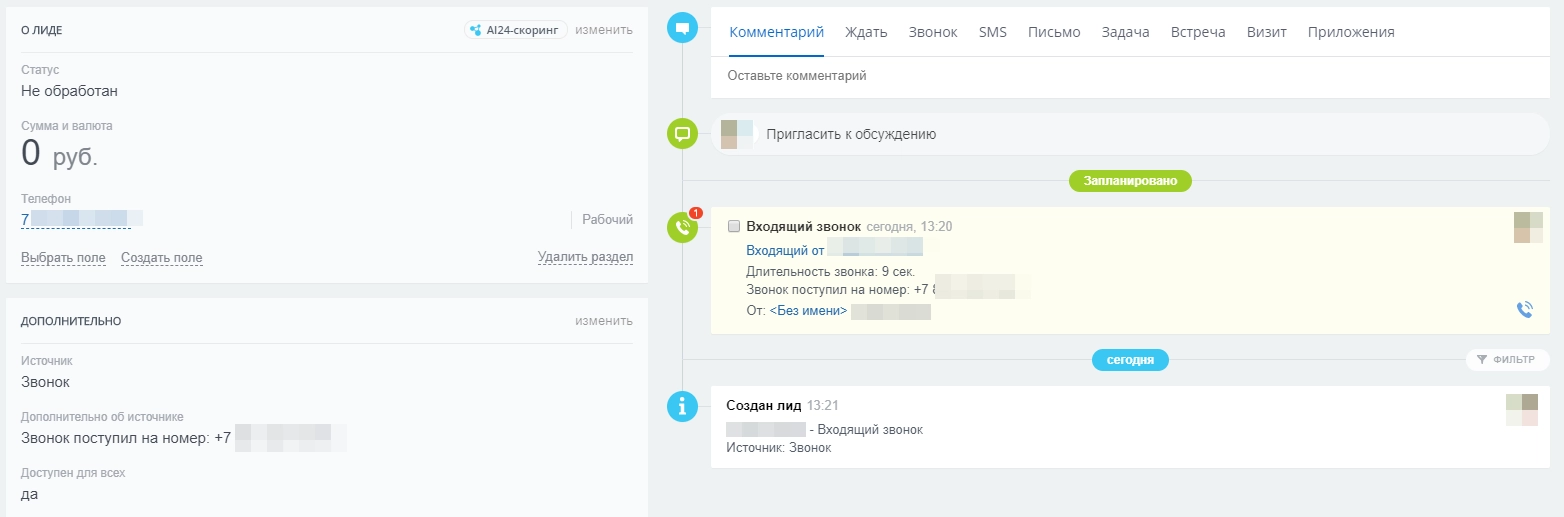Click the Источник: Звонок line in the timeline
1564x517 pixels.
[779, 448]
